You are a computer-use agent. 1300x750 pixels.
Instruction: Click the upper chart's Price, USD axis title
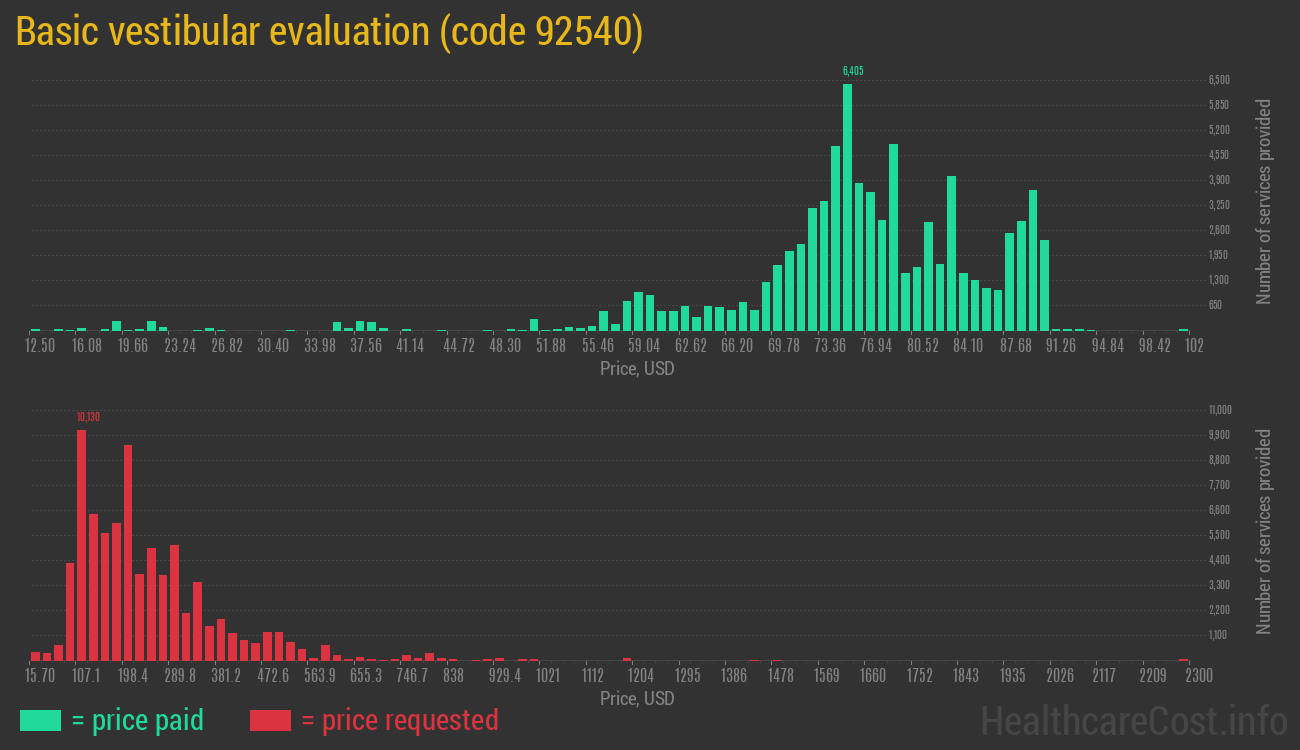pyautogui.click(x=637, y=369)
